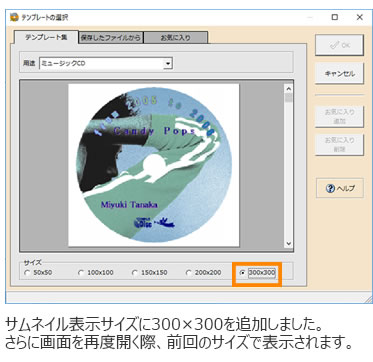Screen dimensions: 373x362
Task: Click the help question mark icon
Action: (x=330, y=189)
